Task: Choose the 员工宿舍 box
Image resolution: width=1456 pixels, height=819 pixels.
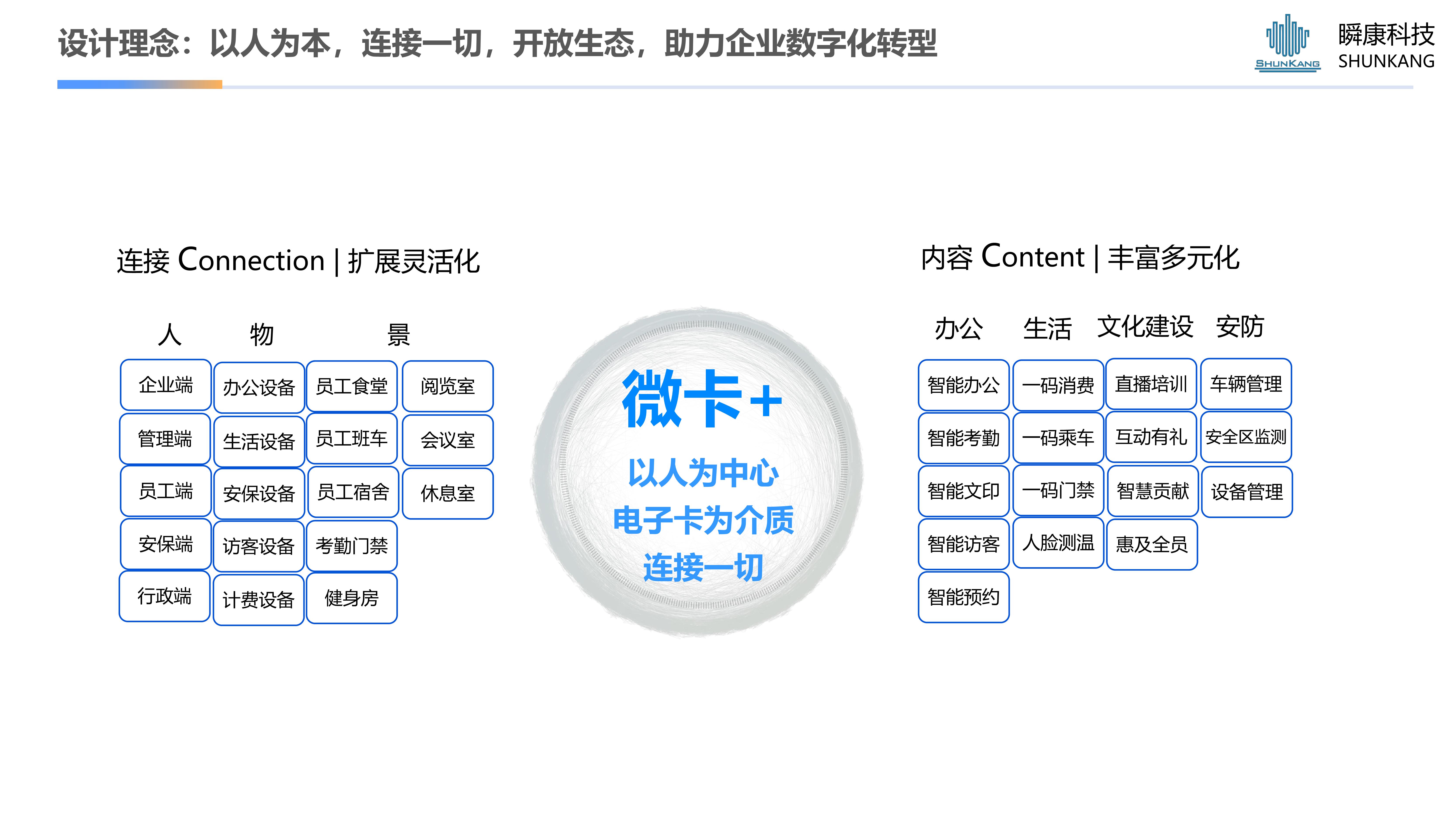Action: point(353,492)
